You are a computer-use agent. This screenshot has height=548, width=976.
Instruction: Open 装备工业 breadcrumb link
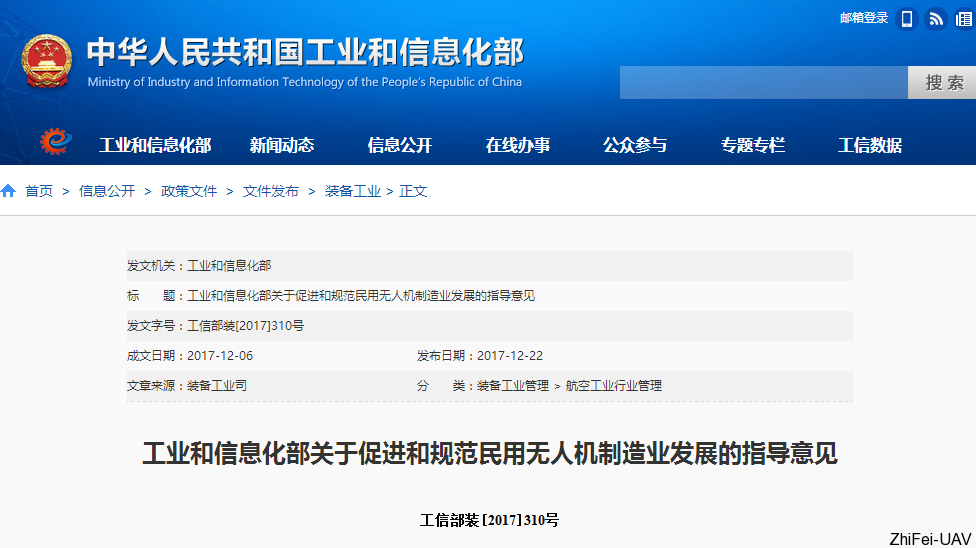pyautogui.click(x=353, y=191)
